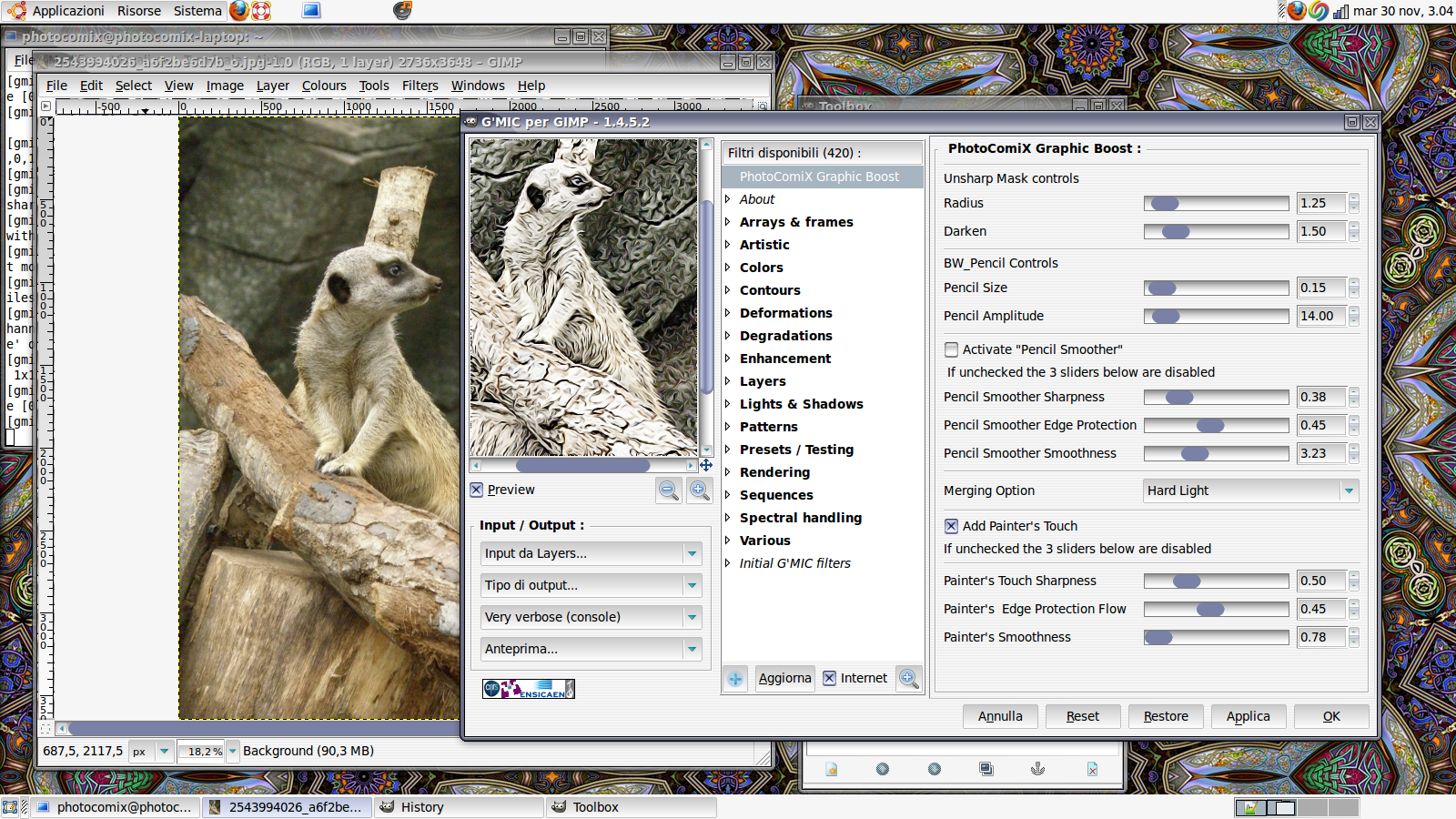This screenshot has width=1456, height=819.
Task: Click the magnifier icon beside Internet checkbox
Action: [x=907, y=678]
